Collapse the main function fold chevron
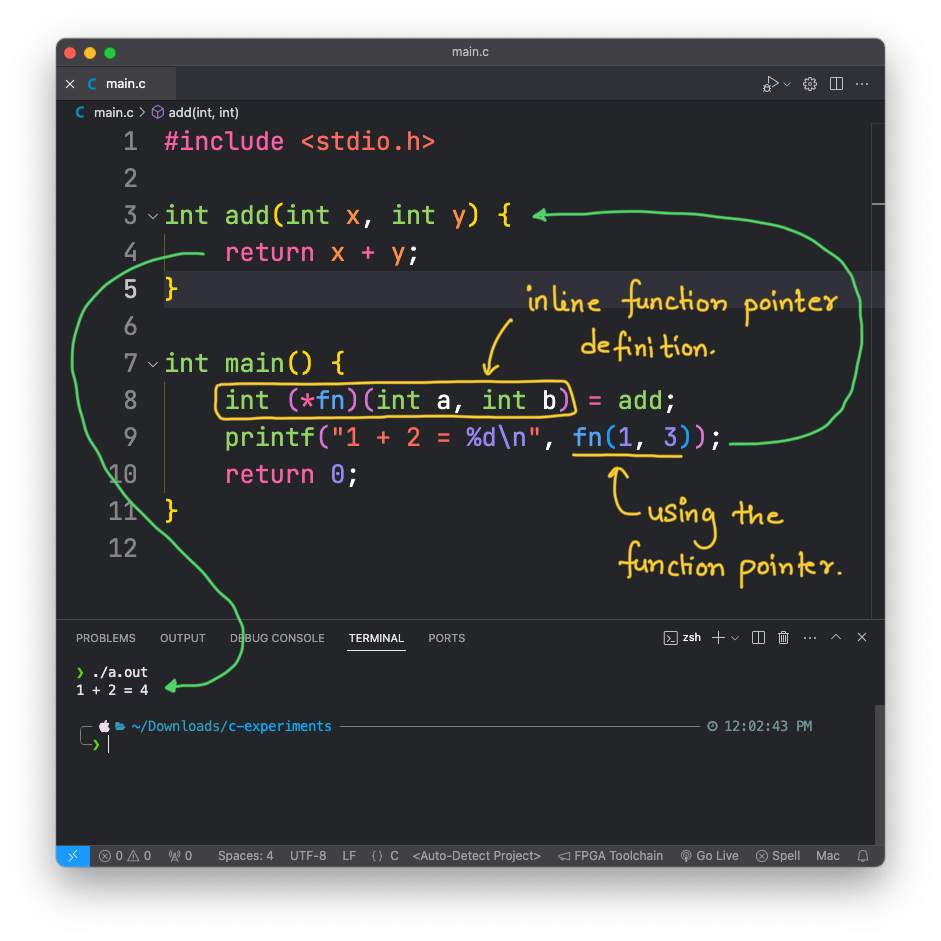941x941 pixels. [x=153, y=364]
